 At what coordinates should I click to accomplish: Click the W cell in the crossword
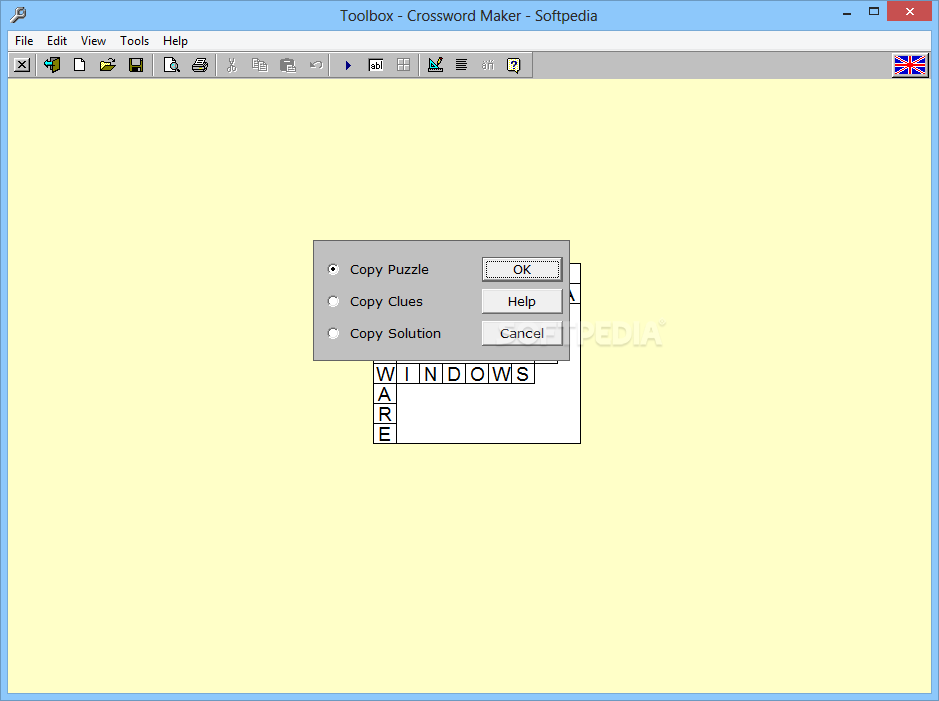385,374
